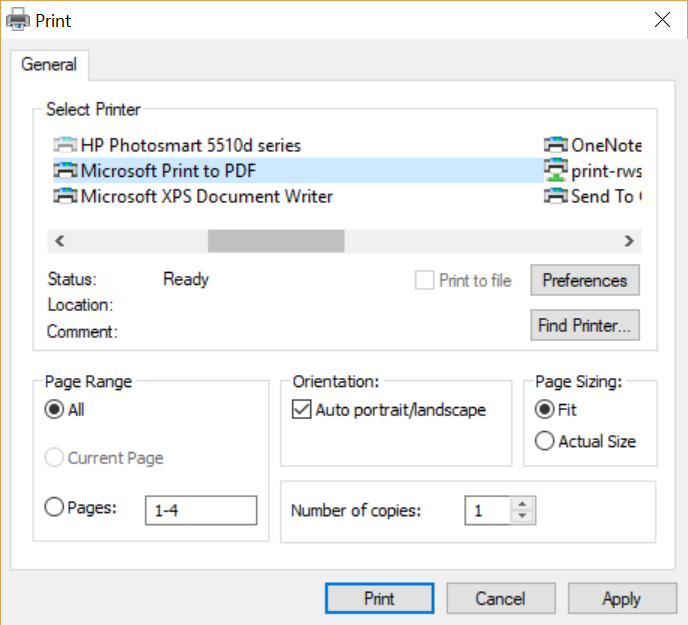Image resolution: width=688 pixels, height=625 pixels.
Task: Click the print-rws network printer icon
Action: [x=556, y=170]
